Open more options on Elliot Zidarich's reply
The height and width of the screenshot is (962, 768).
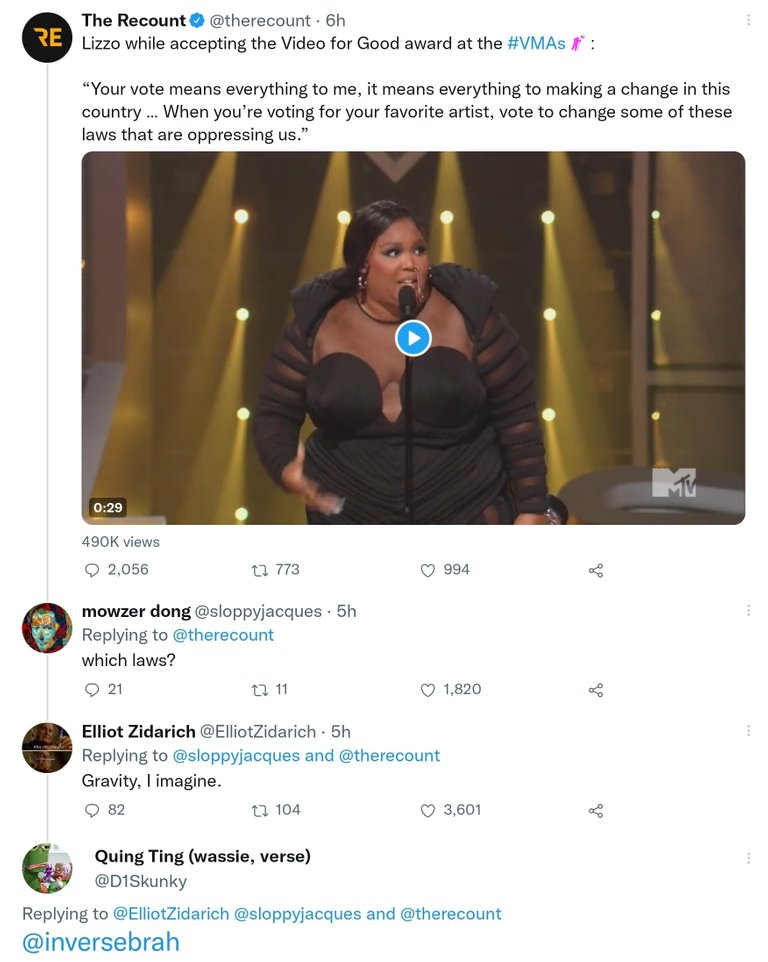point(748,731)
